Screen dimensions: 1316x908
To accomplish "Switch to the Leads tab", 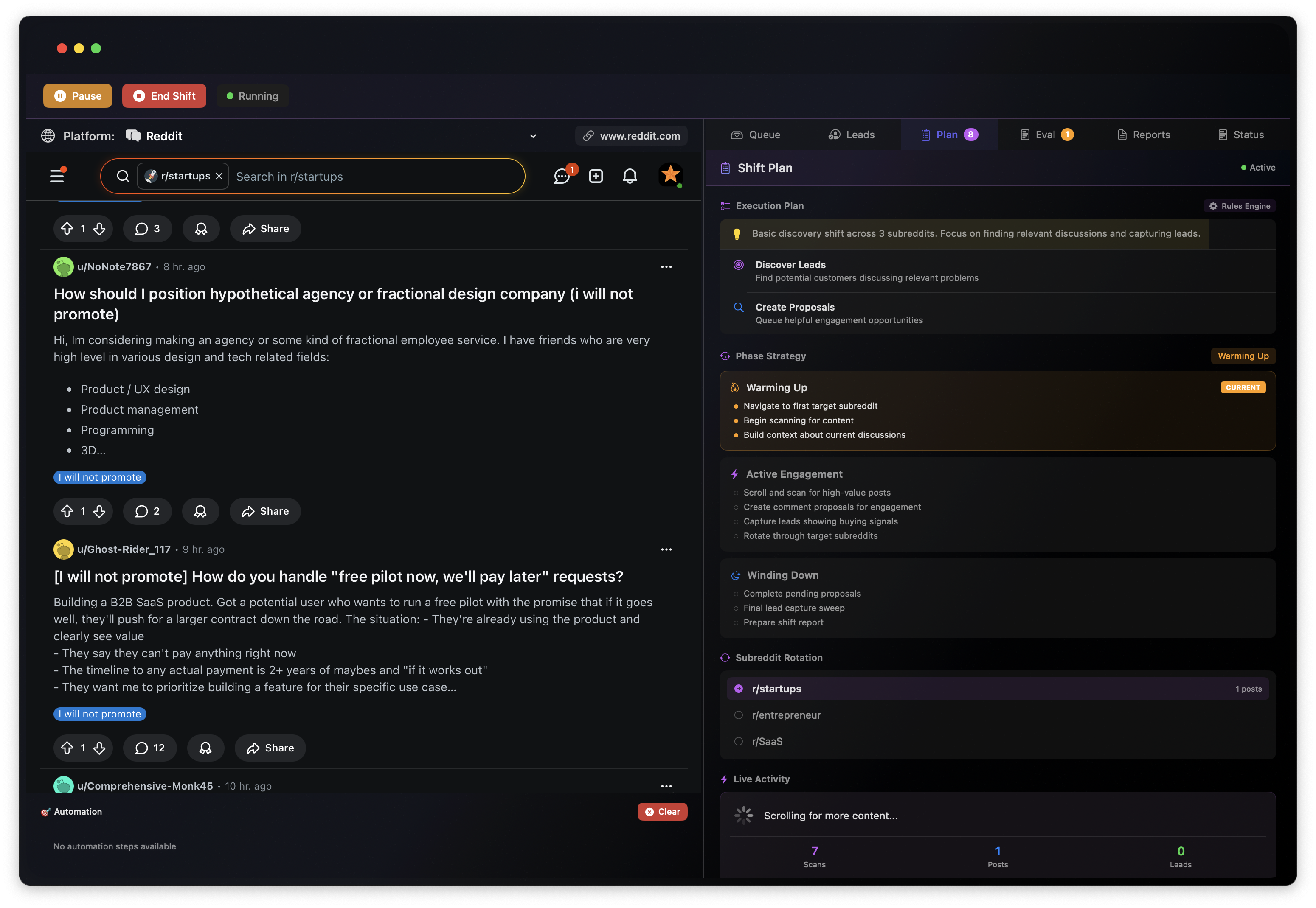I will click(852, 134).
